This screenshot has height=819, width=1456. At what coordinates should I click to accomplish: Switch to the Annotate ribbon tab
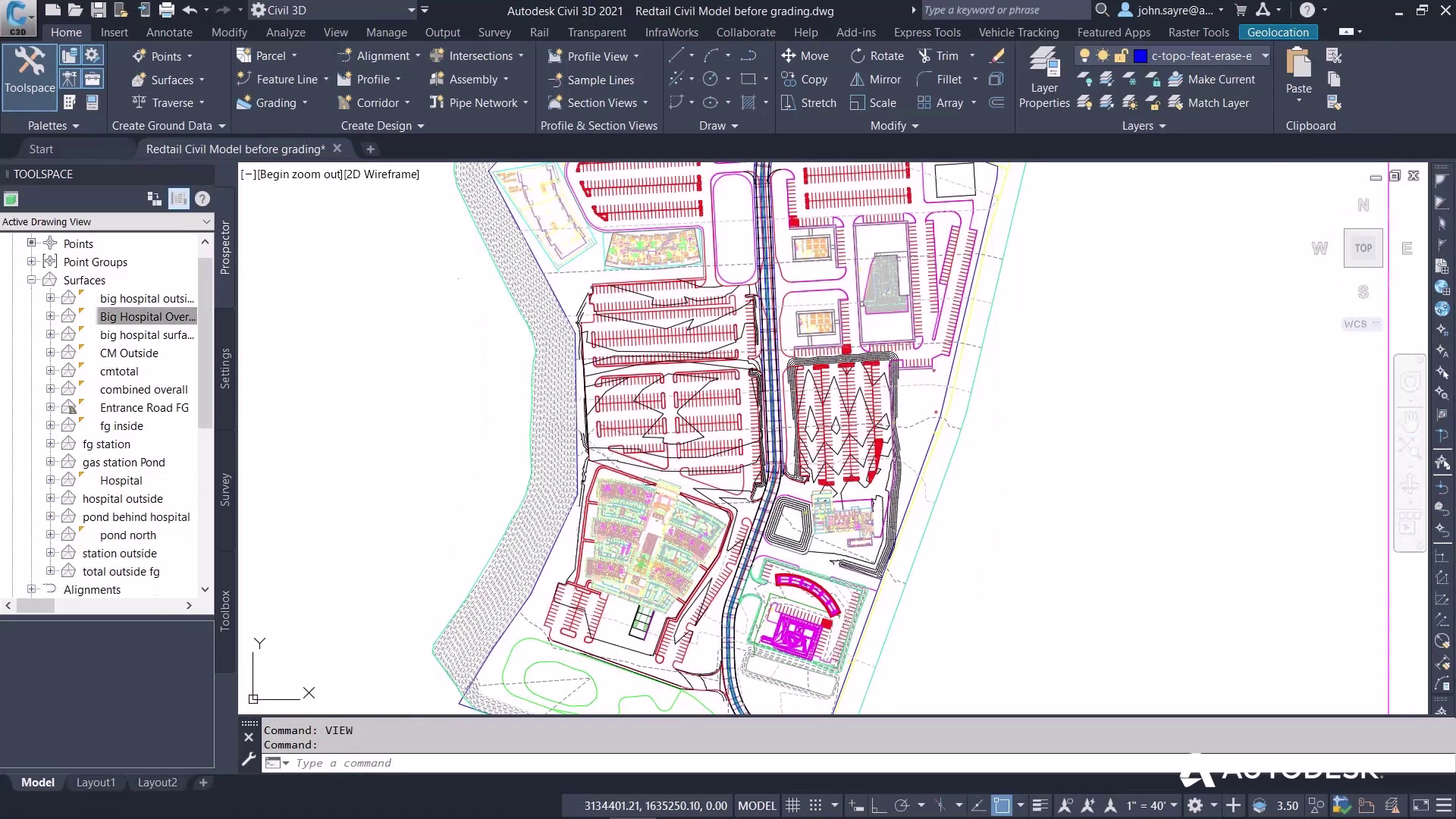click(169, 32)
